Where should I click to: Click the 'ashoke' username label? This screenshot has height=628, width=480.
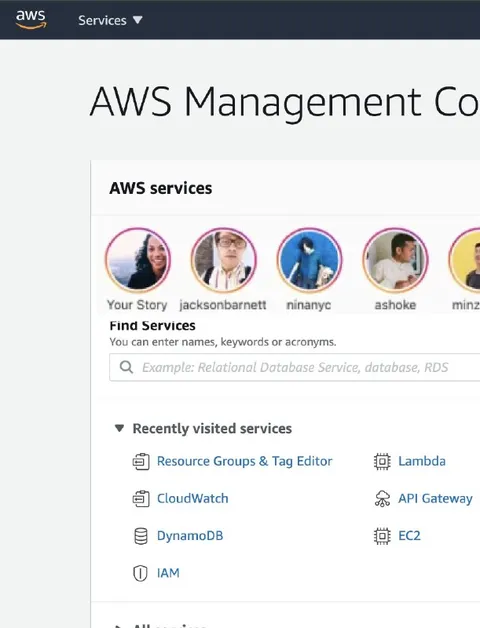(x=395, y=305)
